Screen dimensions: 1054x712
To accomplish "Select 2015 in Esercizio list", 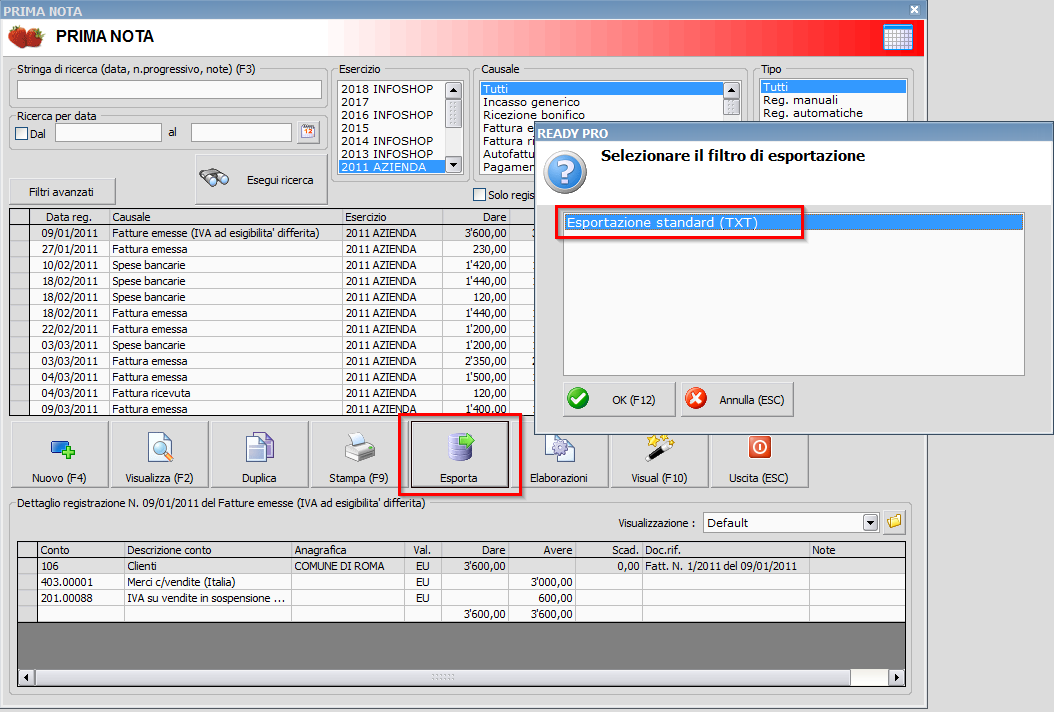I will 392,128.
